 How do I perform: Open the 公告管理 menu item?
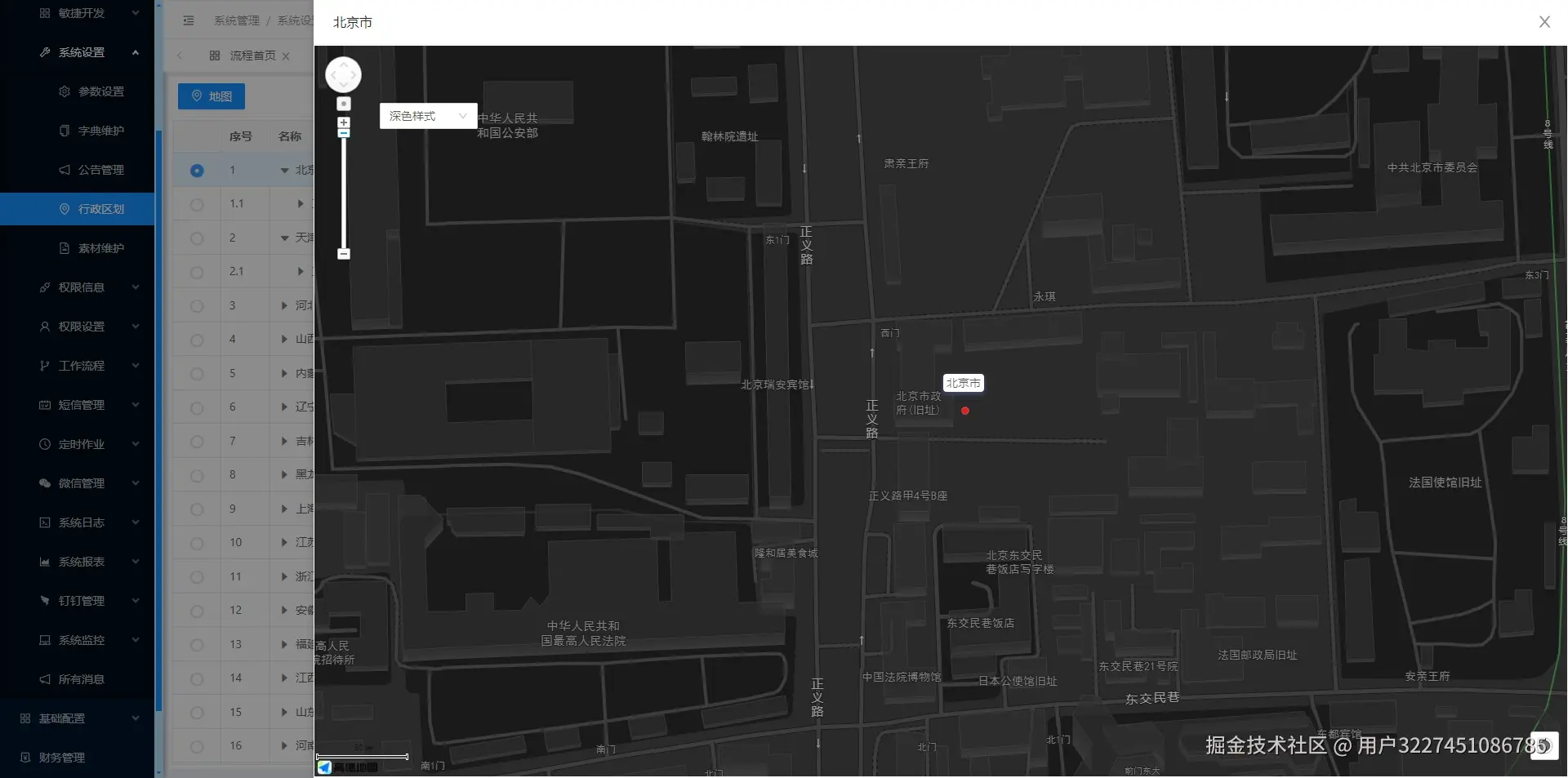click(77, 170)
